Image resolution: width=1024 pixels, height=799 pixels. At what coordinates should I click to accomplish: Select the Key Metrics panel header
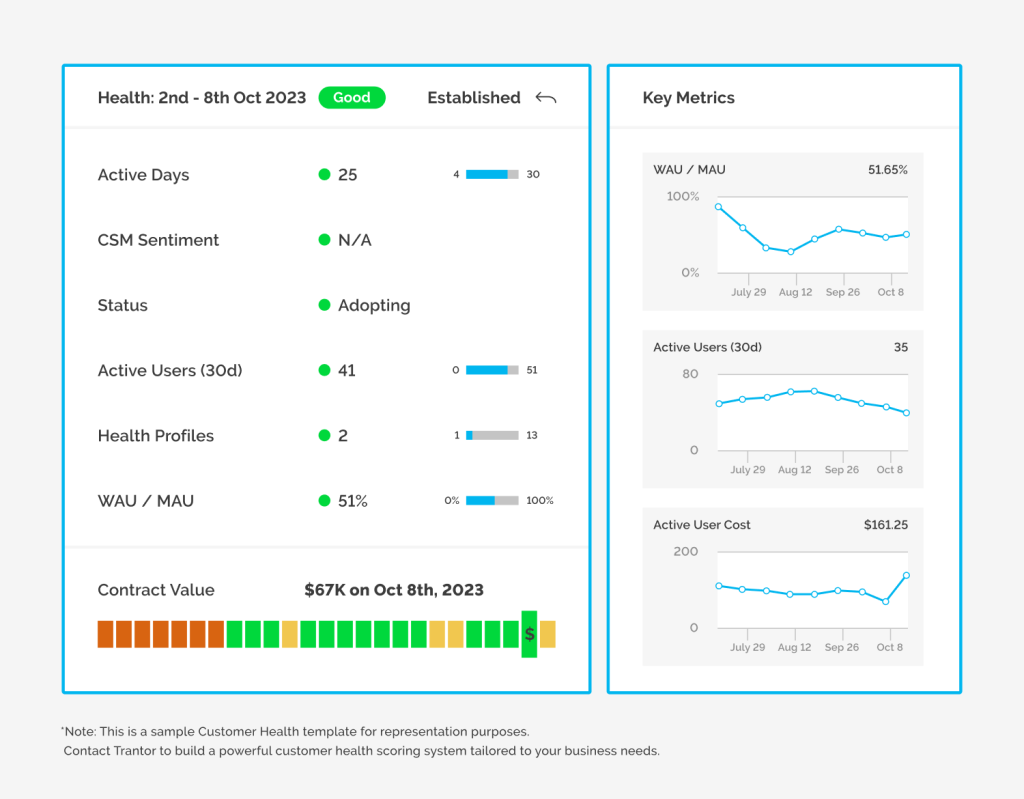[x=689, y=97]
